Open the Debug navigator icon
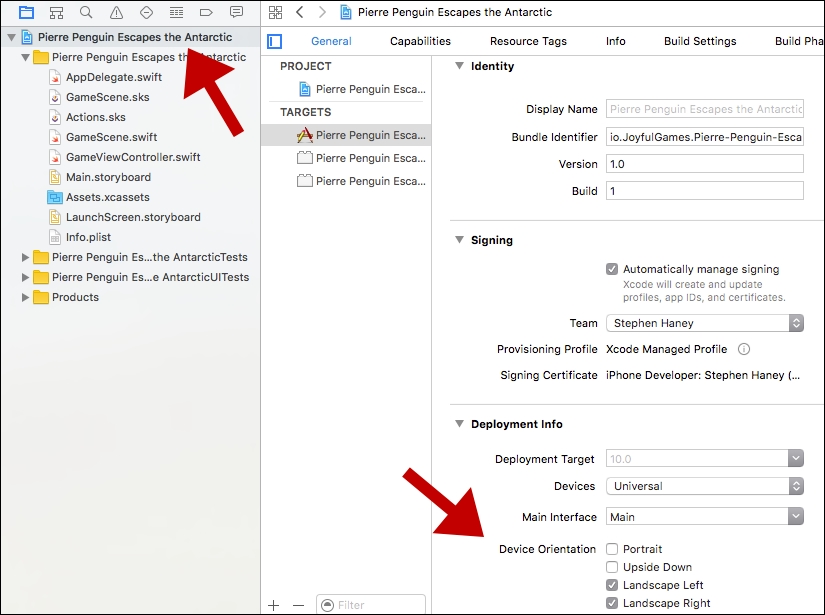Image resolution: width=825 pixels, height=615 pixels. tap(176, 12)
